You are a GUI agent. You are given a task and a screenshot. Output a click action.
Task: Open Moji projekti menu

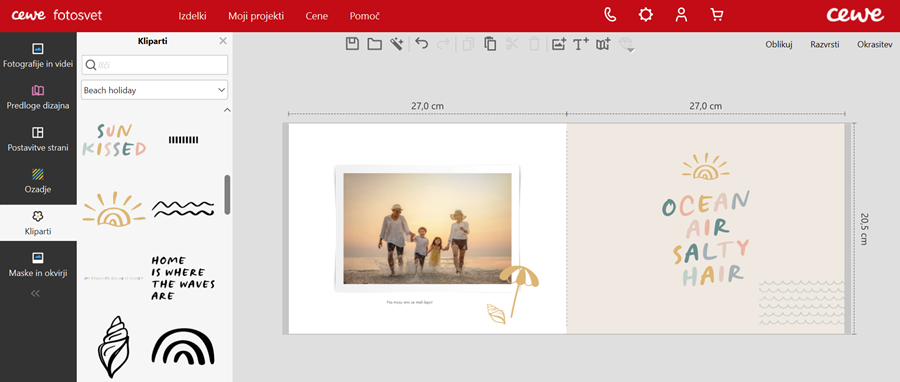(256, 16)
